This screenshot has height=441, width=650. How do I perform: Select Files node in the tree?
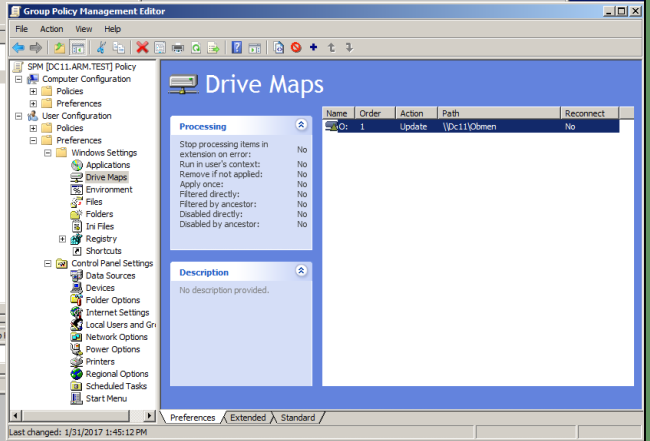(x=94, y=202)
